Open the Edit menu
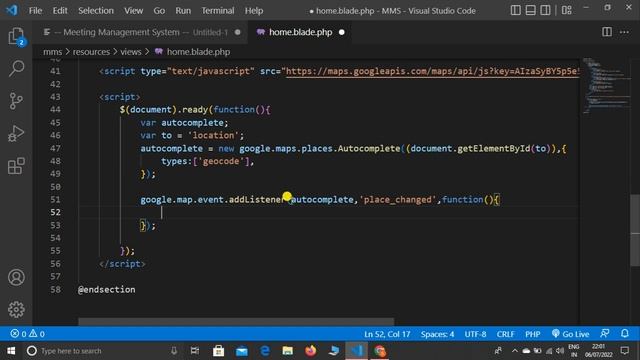640x360 pixels. 60,11
